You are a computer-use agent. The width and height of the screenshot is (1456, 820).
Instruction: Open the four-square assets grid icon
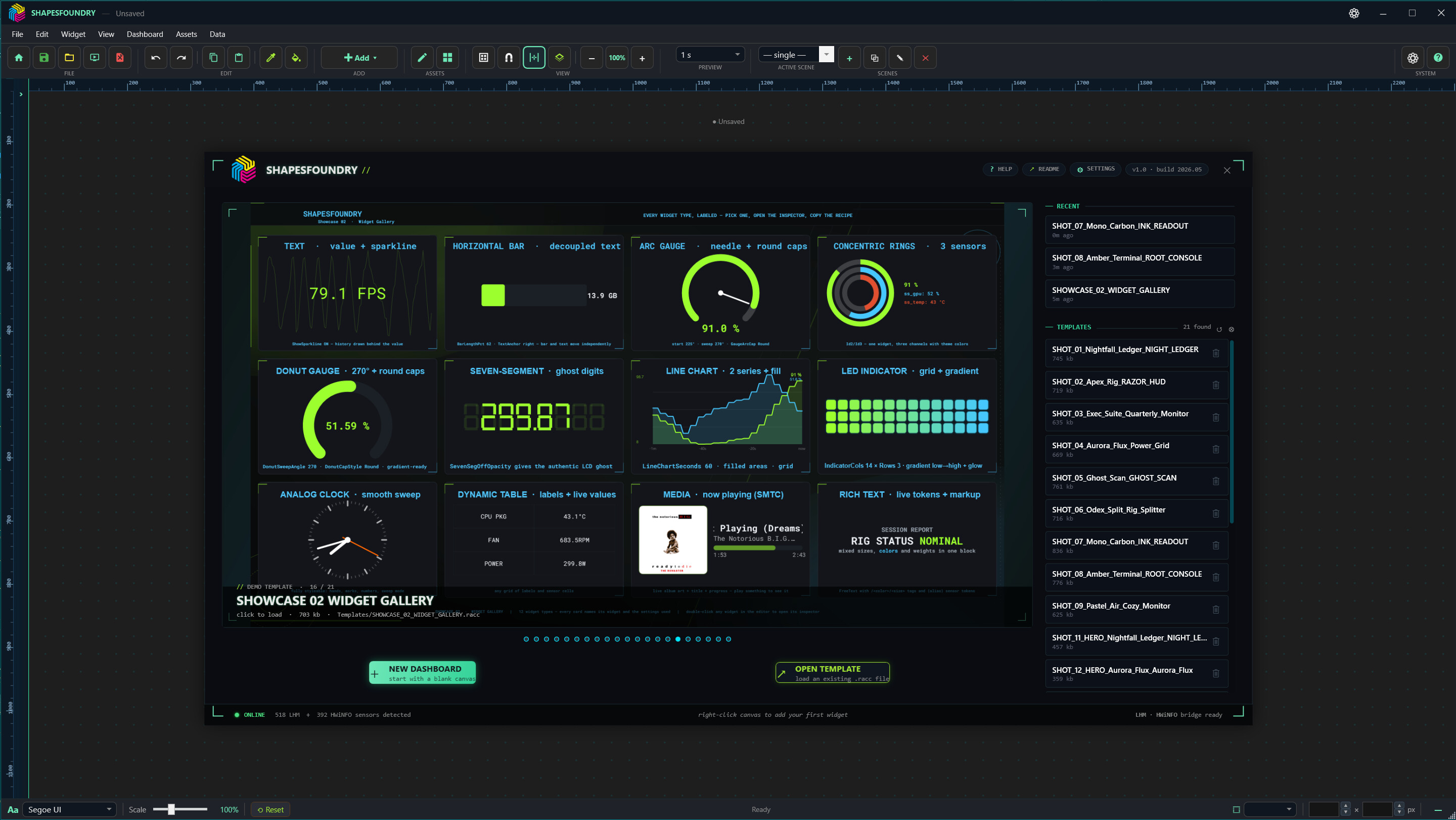[447, 58]
